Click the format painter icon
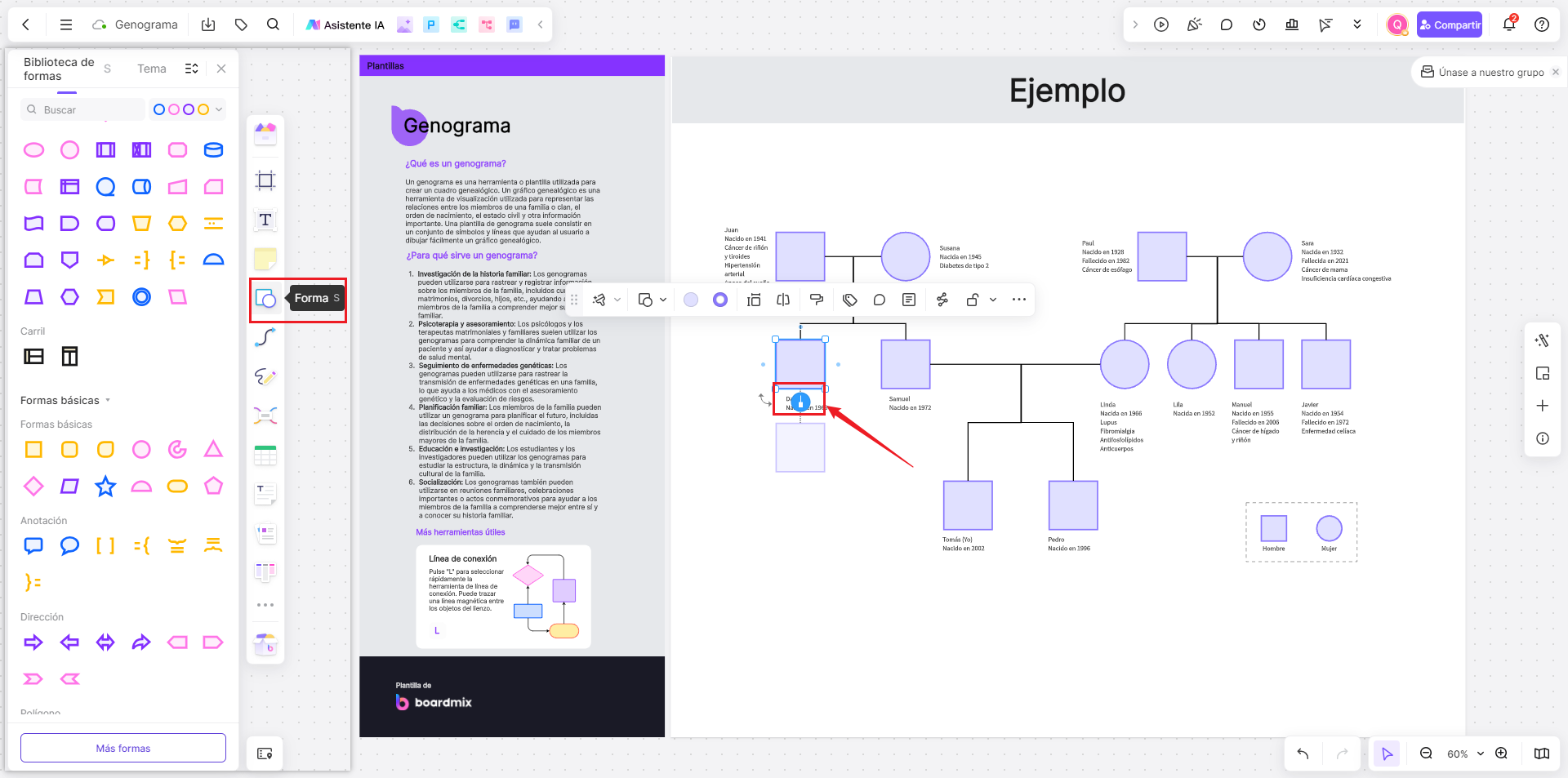 tap(816, 300)
